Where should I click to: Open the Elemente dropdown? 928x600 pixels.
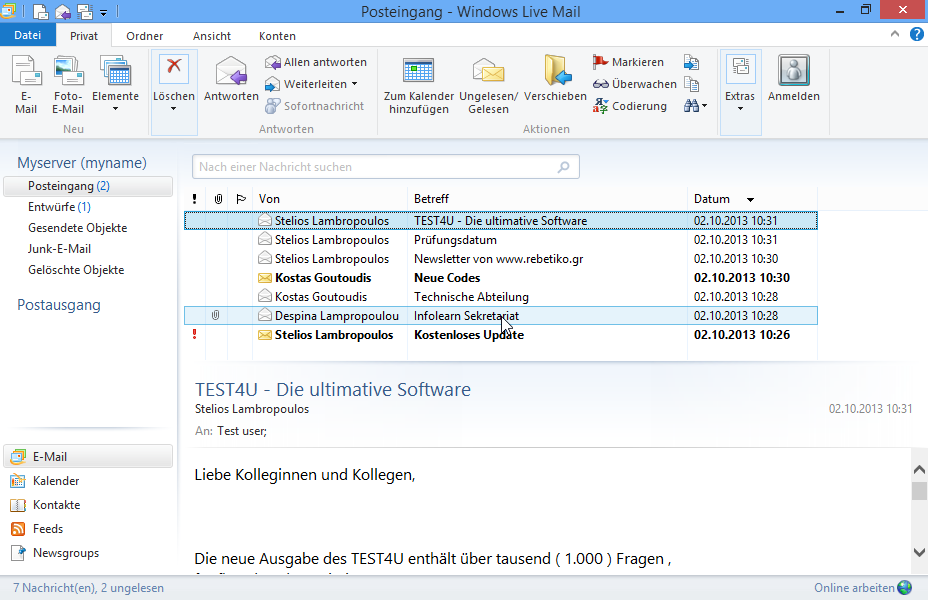click(x=115, y=85)
